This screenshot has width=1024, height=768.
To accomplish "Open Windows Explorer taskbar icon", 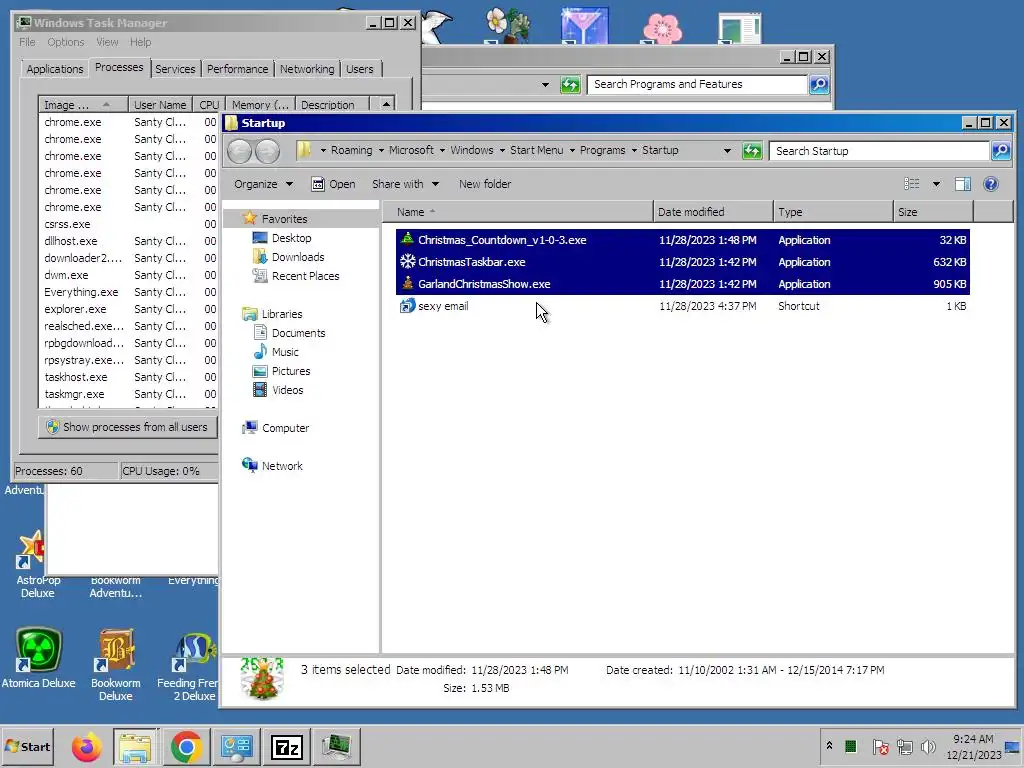I will pos(135,746).
